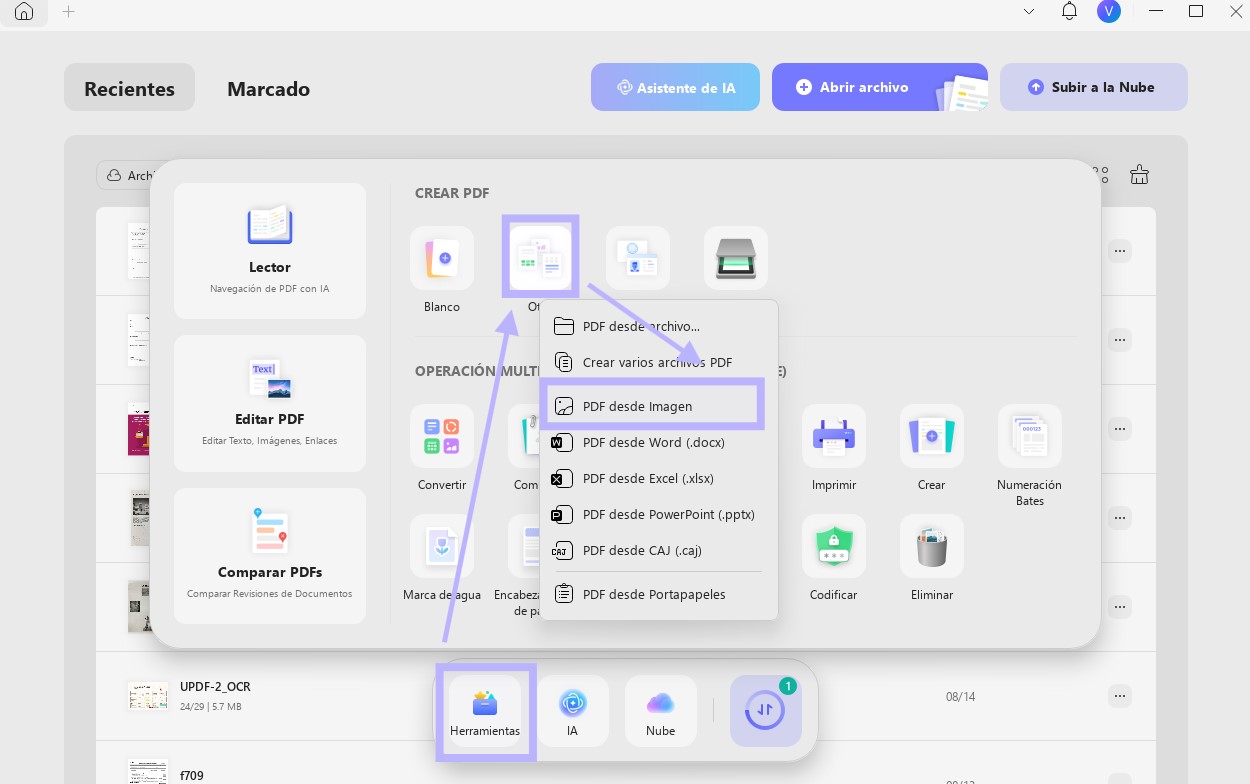This screenshot has height=784, width=1250.
Task: Open Herramientas in the bottom dock
Action: pos(485,711)
